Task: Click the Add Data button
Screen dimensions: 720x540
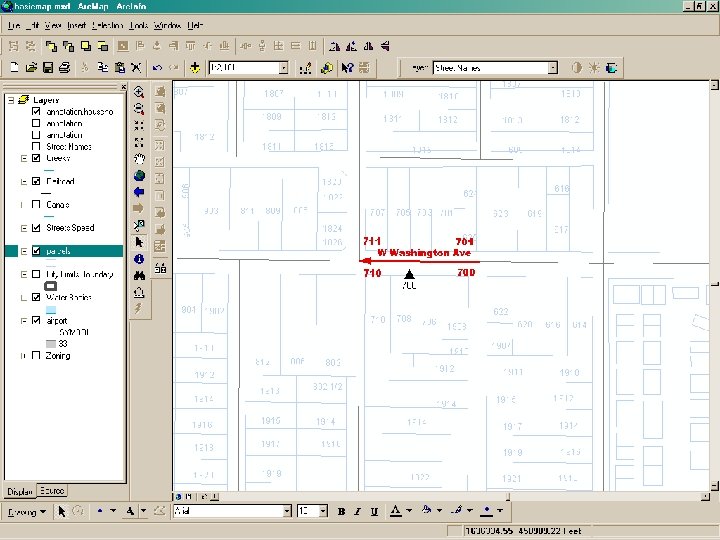Action: click(x=195, y=68)
